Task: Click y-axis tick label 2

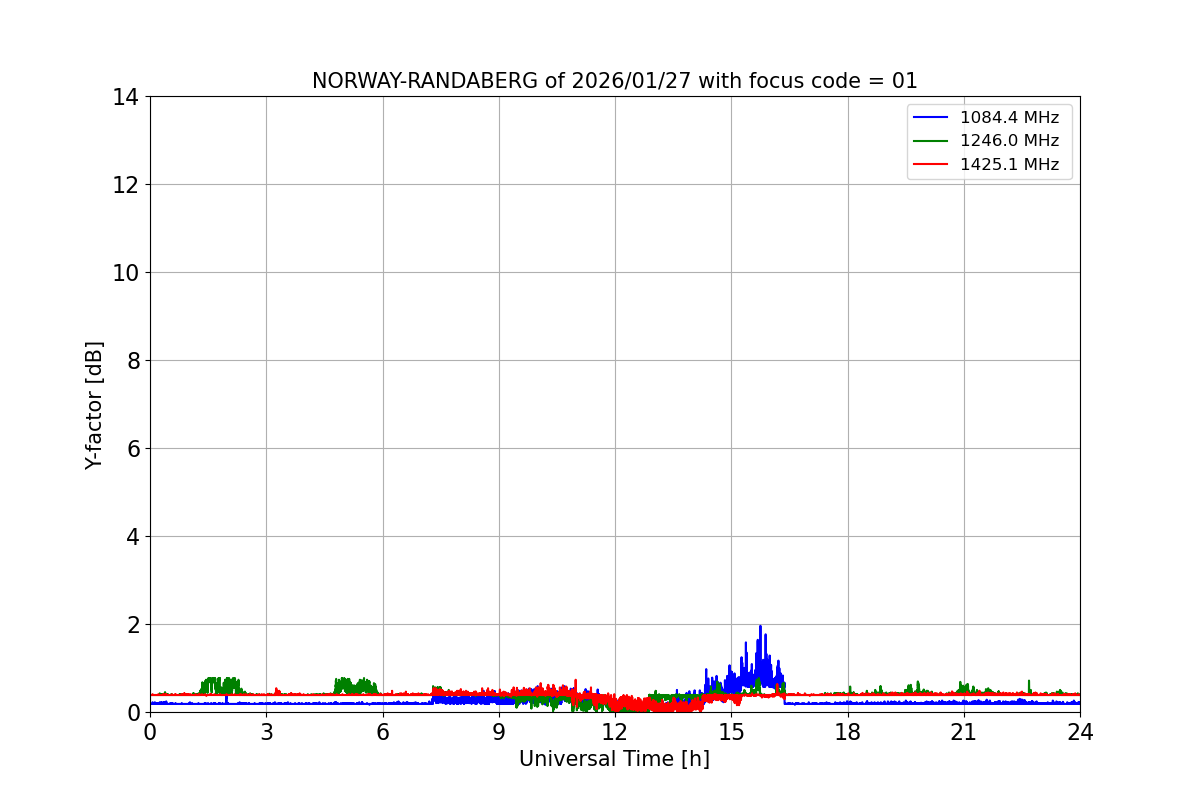Action: (x=132, y=625)
